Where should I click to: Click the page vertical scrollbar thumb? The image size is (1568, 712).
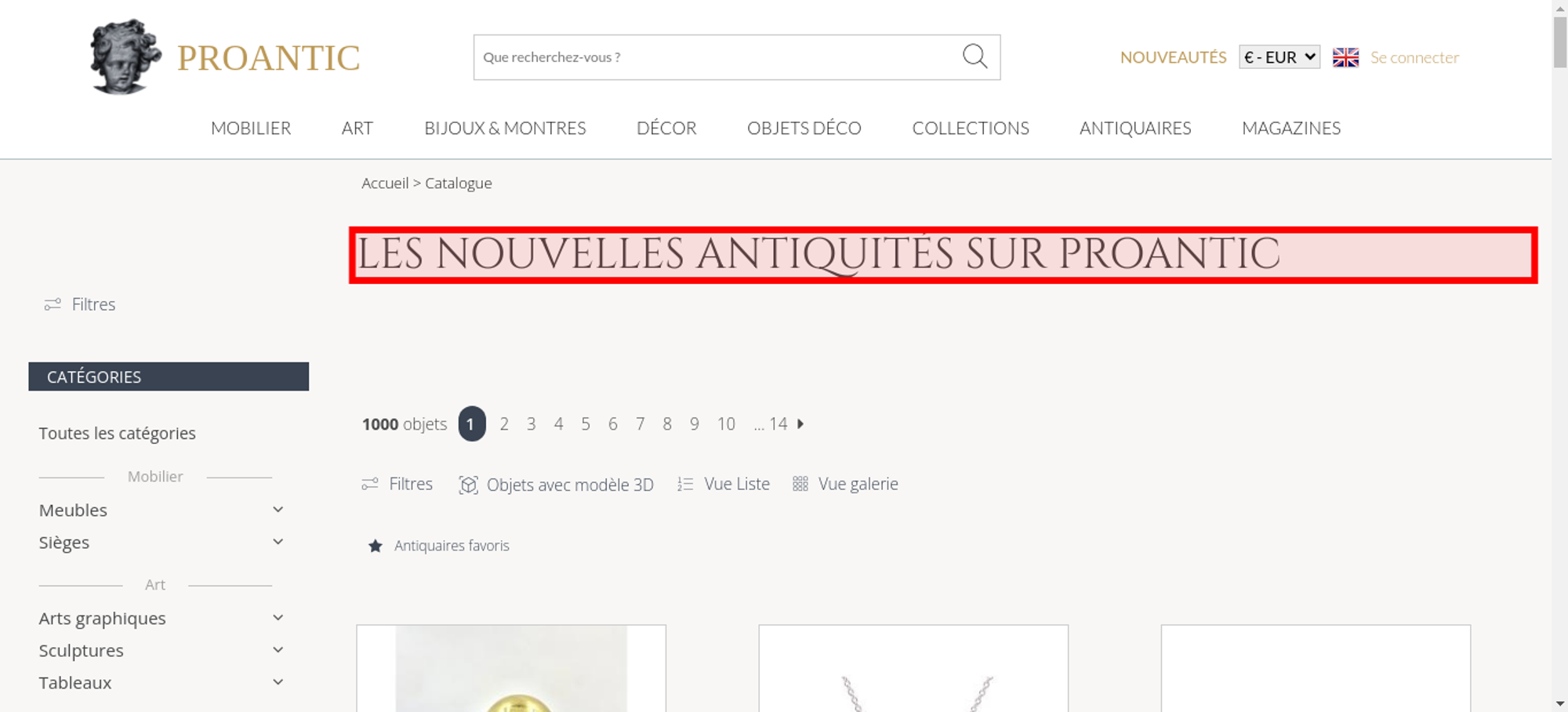(1560, 42)
